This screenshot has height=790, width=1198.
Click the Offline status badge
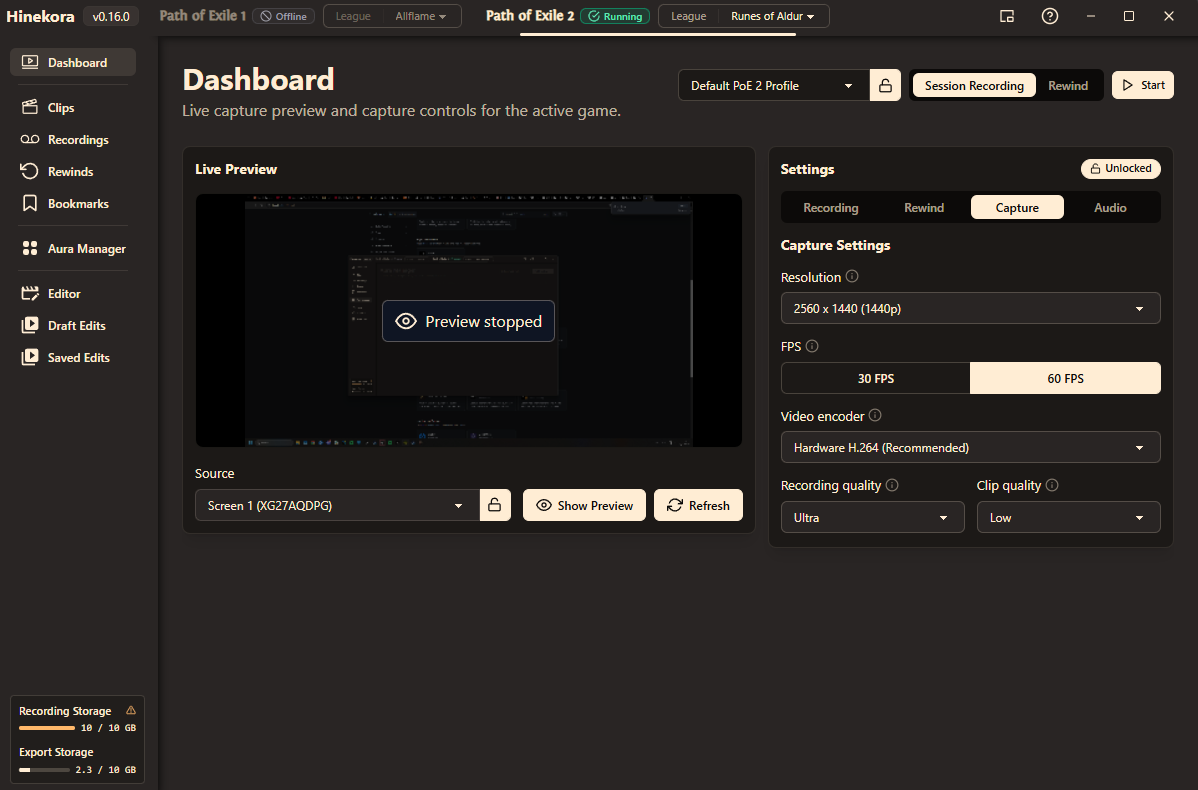pos(283,16)
